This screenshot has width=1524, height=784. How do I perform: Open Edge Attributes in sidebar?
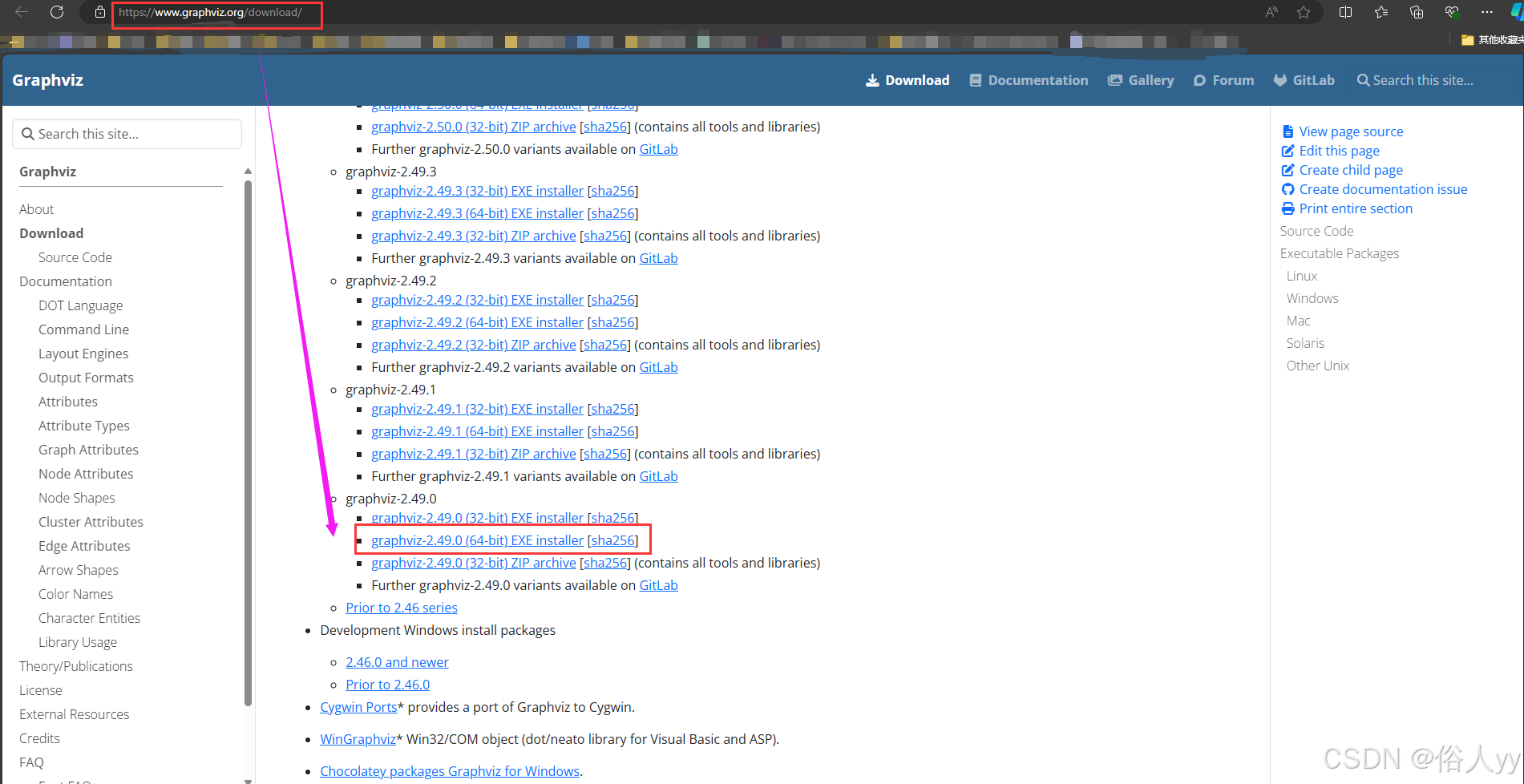coord(84,546)
